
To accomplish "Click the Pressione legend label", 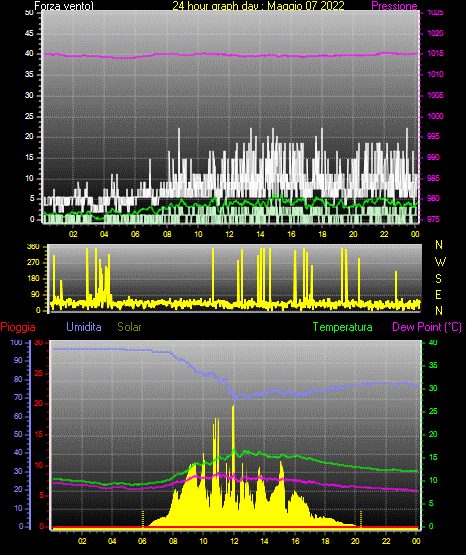I will pos(394,6).
